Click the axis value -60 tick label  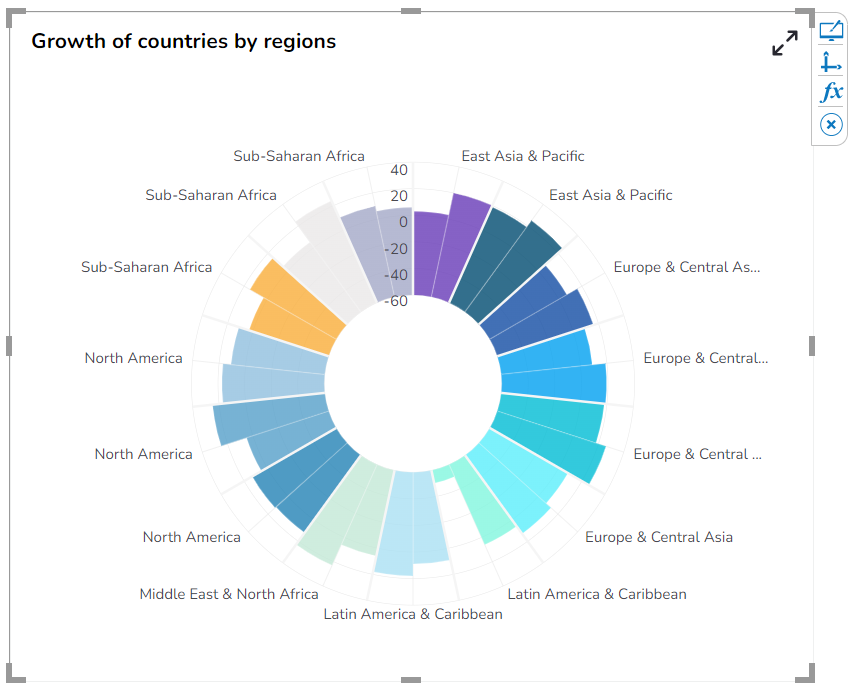click(396, 301)
